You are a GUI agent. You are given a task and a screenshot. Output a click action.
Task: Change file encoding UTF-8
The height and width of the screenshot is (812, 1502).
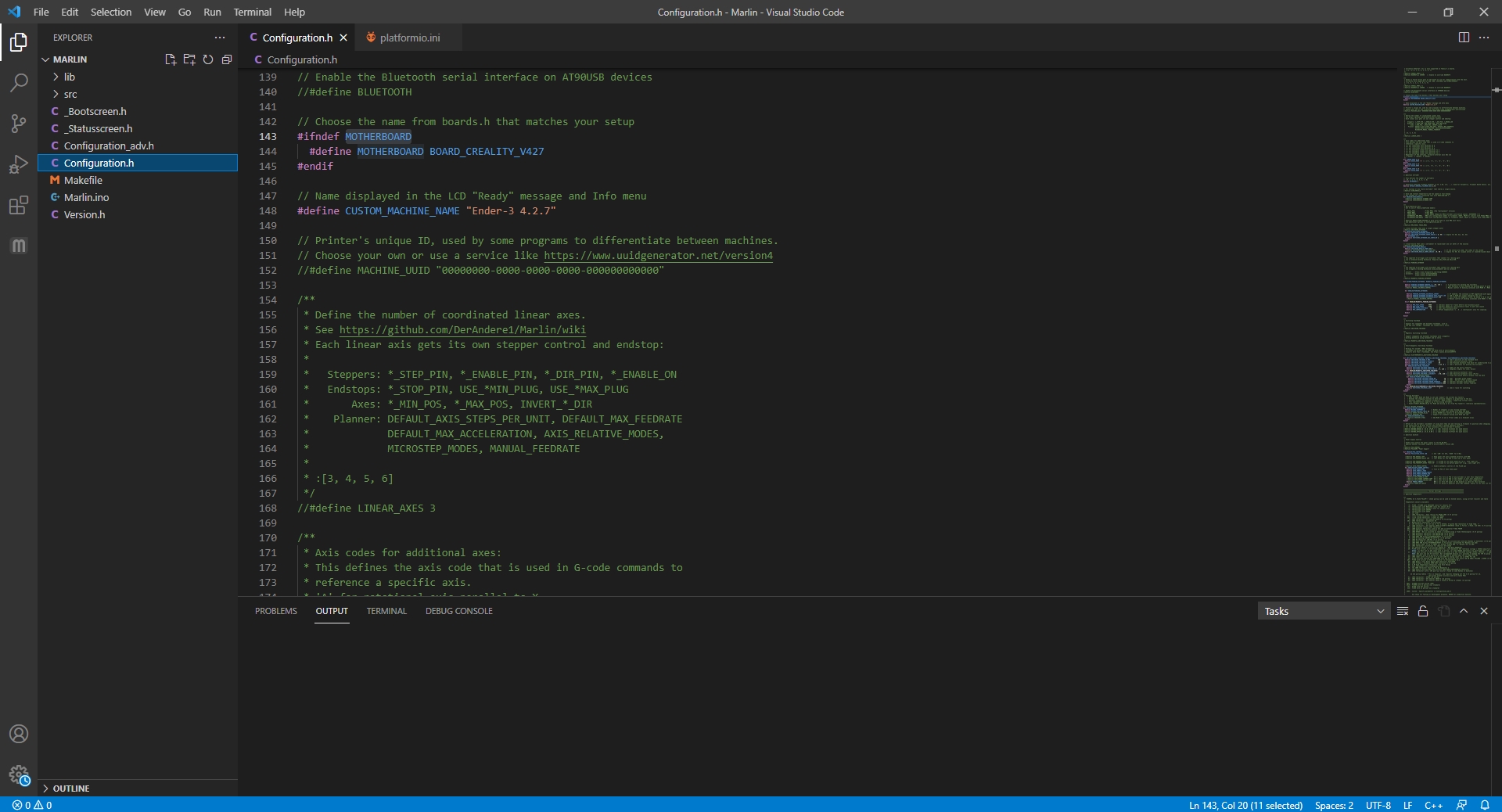(1378, 805)
